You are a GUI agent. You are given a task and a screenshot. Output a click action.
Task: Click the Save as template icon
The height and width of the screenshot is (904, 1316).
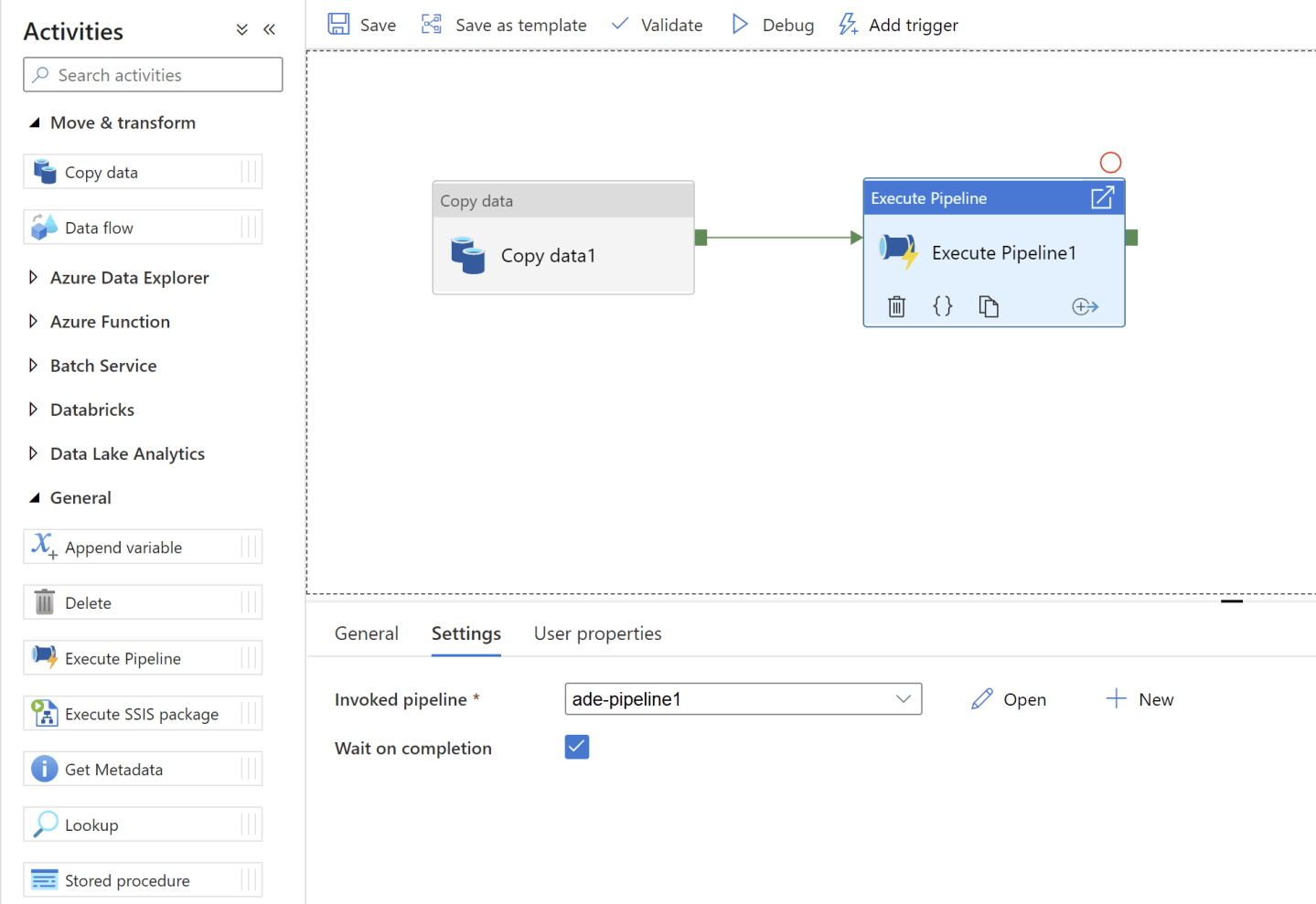pos(432,24)
